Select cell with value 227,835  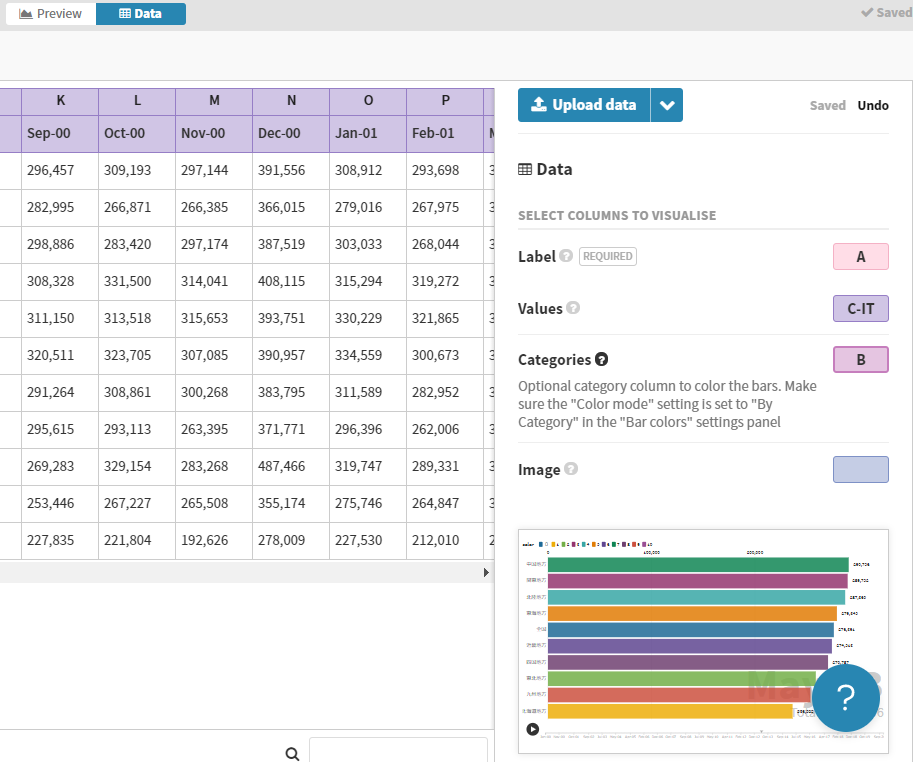60,540
